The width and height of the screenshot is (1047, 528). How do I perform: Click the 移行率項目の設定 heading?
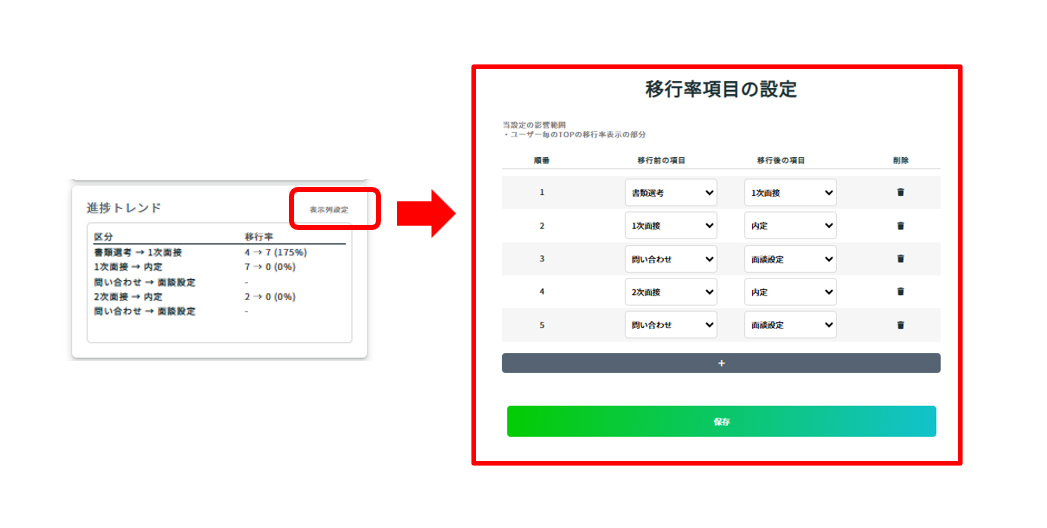point(721,89)
